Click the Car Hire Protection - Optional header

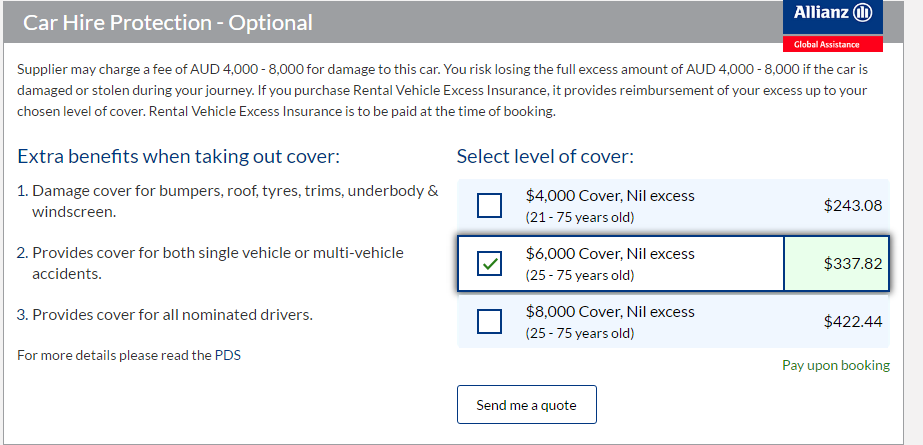tap(167, 22)
